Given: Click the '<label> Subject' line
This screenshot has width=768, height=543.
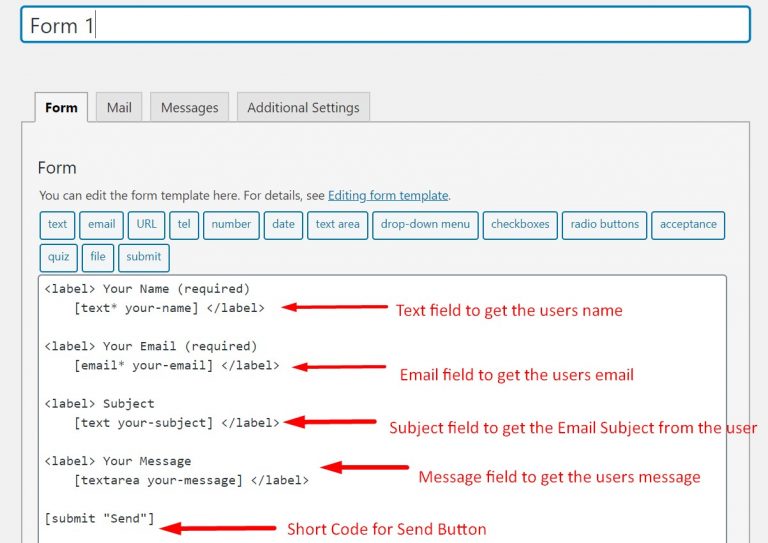Looking at the screenshot, I should 99,403.
